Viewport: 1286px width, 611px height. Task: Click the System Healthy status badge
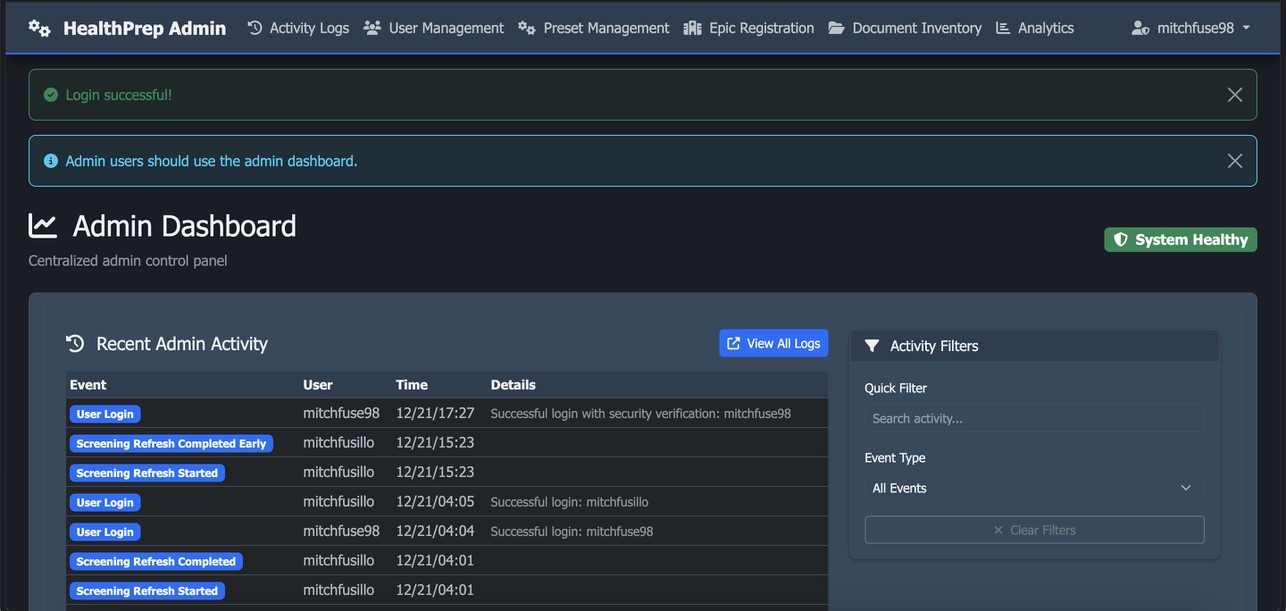(x=1180, y=240)
